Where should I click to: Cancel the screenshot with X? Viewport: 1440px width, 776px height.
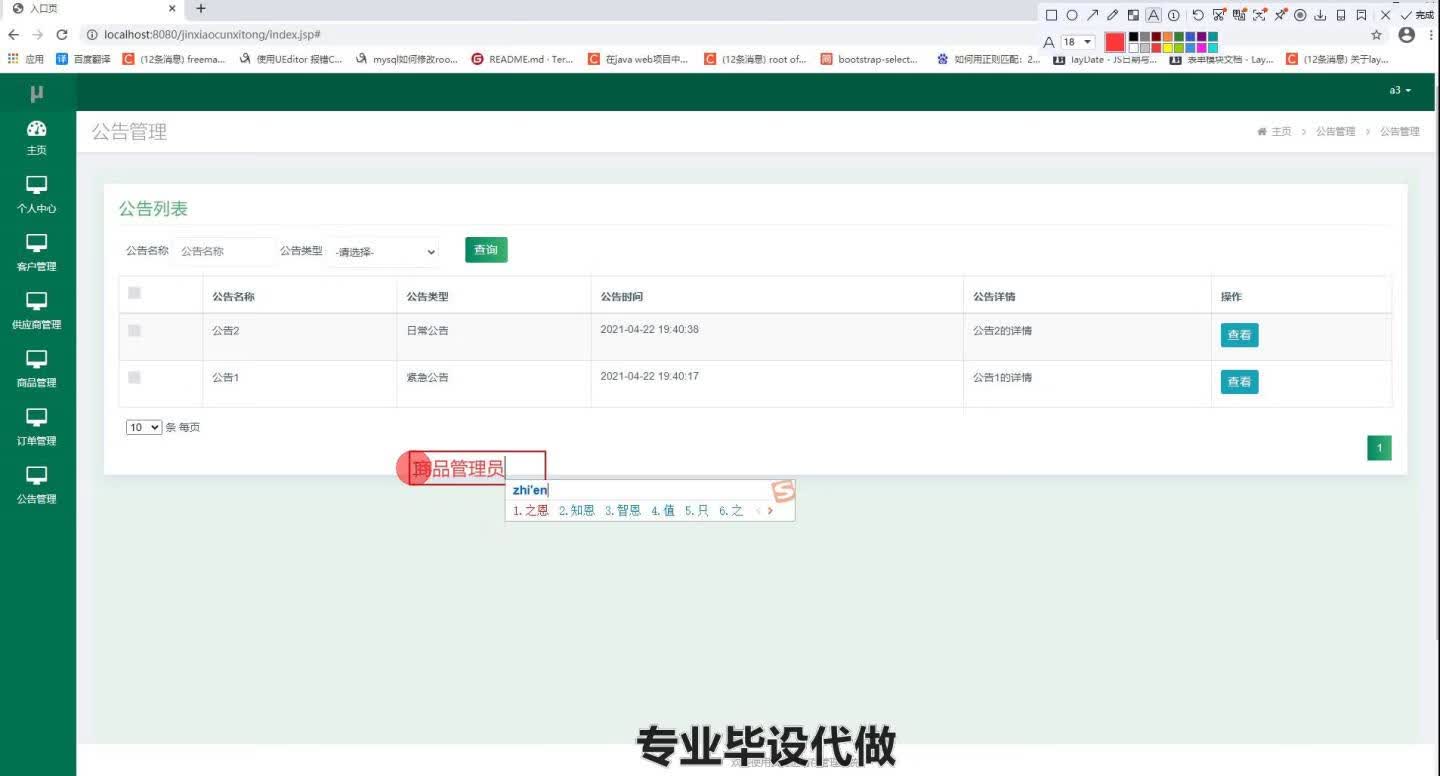coord(1385,15)
